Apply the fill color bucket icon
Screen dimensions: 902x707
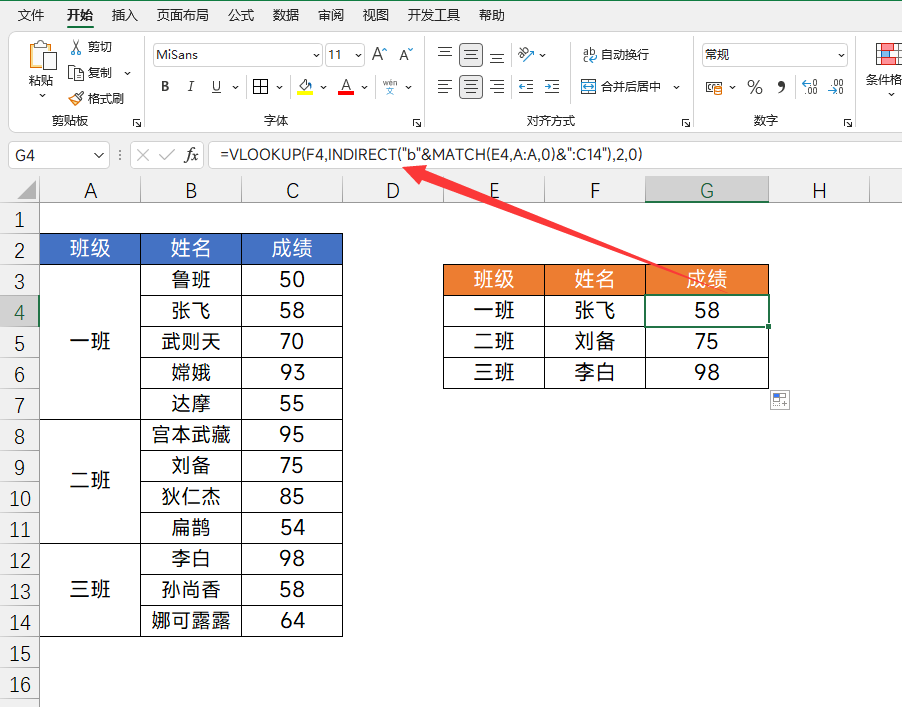[x=305, y=87]
